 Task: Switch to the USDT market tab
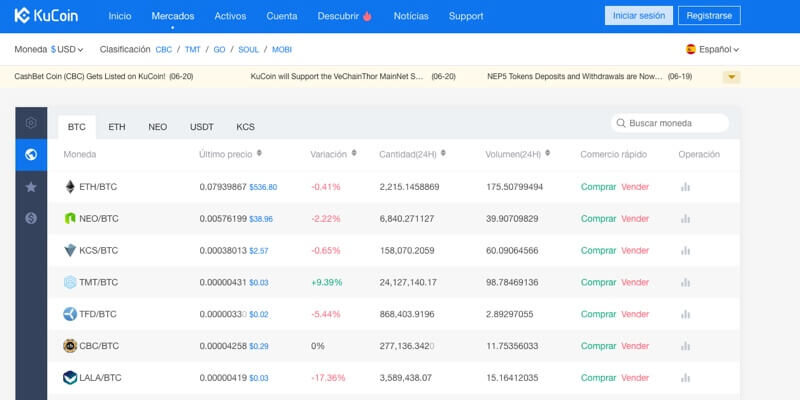(x=202, y=127)
